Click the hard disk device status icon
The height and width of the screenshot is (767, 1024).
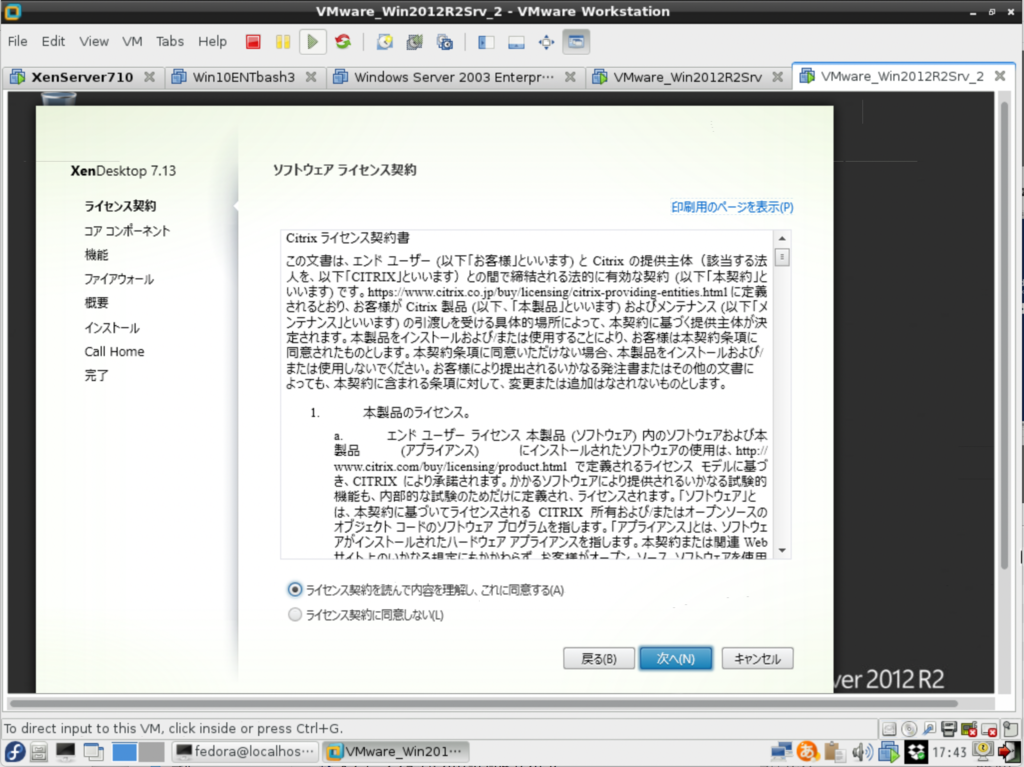coord(889,728)
